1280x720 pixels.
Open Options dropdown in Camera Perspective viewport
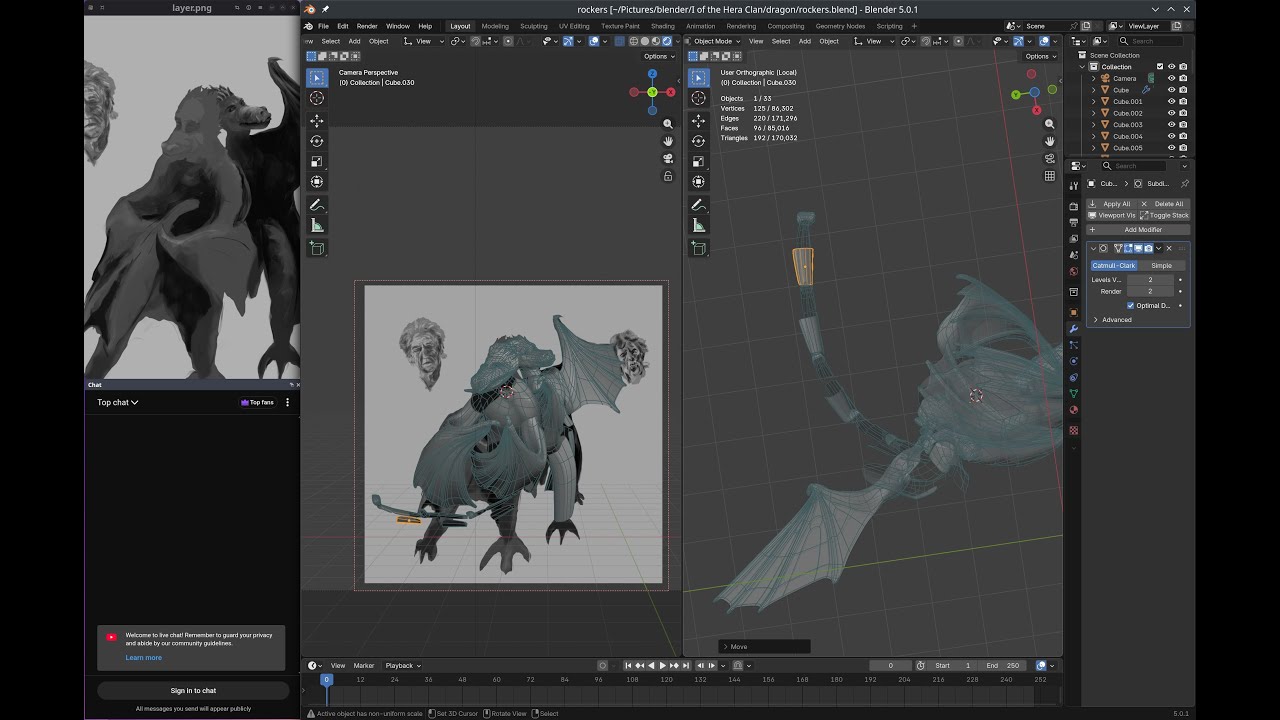coord(660,56)
